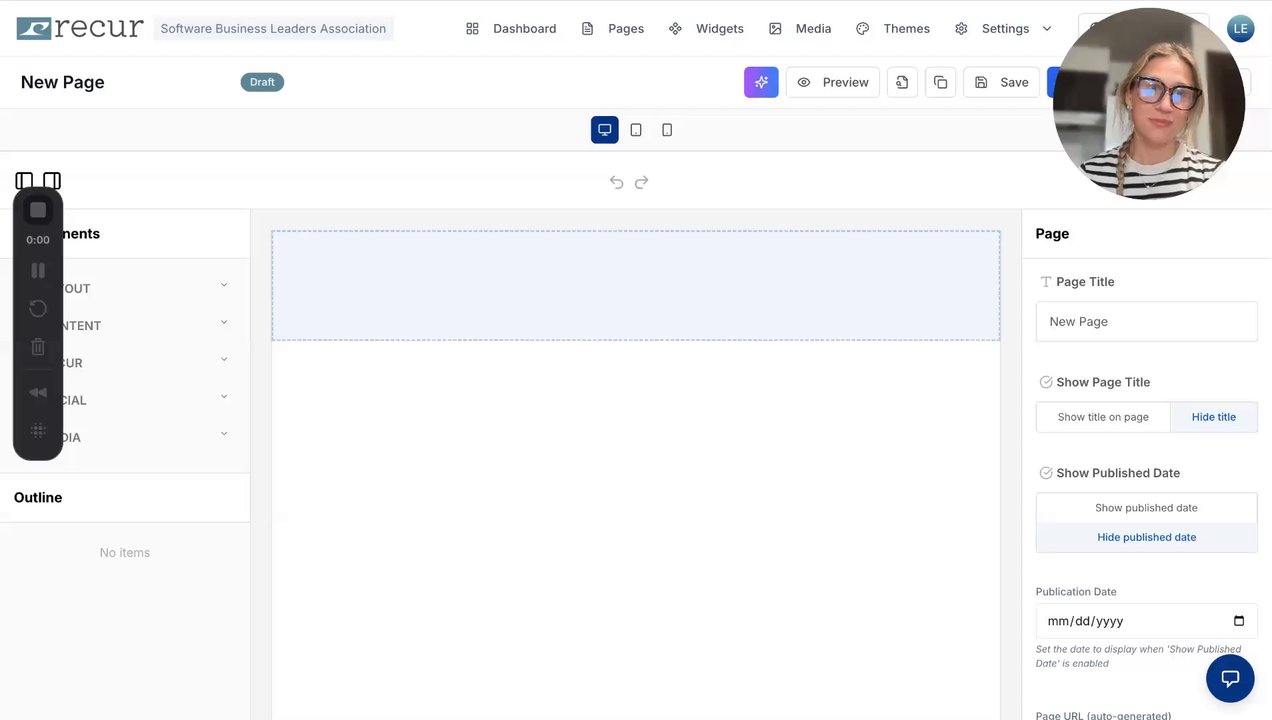1272x720 pixels.
Task: Restart the recording
Action: tap(38, 308)
